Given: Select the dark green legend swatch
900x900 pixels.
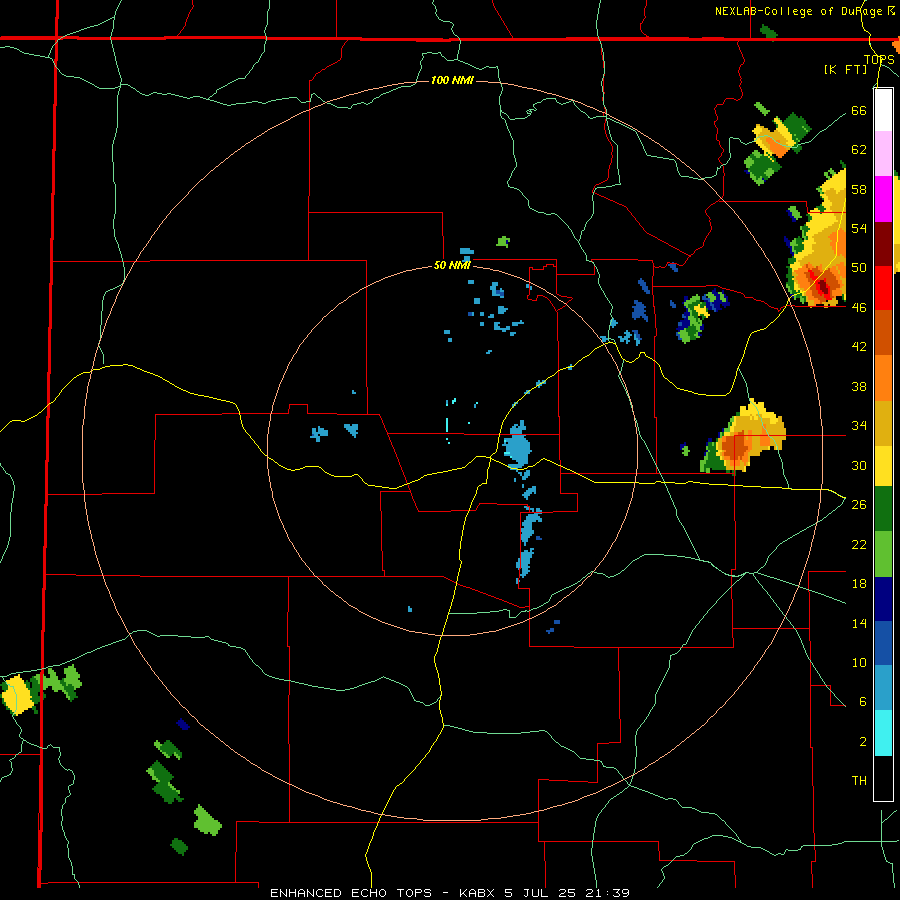Looking at the screenshot, I should [883, 509].
